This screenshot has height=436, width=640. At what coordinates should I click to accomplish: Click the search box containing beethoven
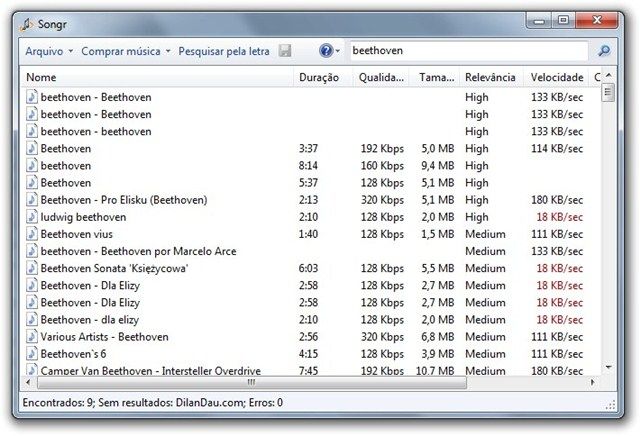click(x=469, y=51)
